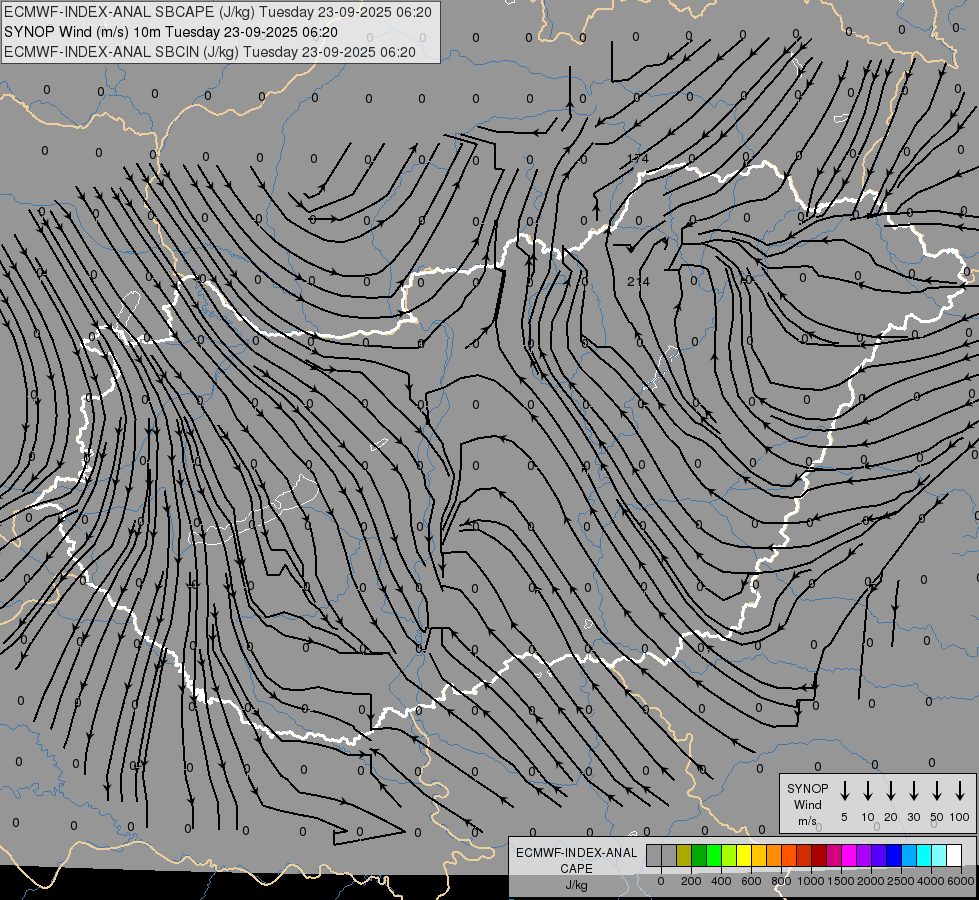
Task: Click the 20 m/s wind arrow in legend
Action: (x=891, y=790)
